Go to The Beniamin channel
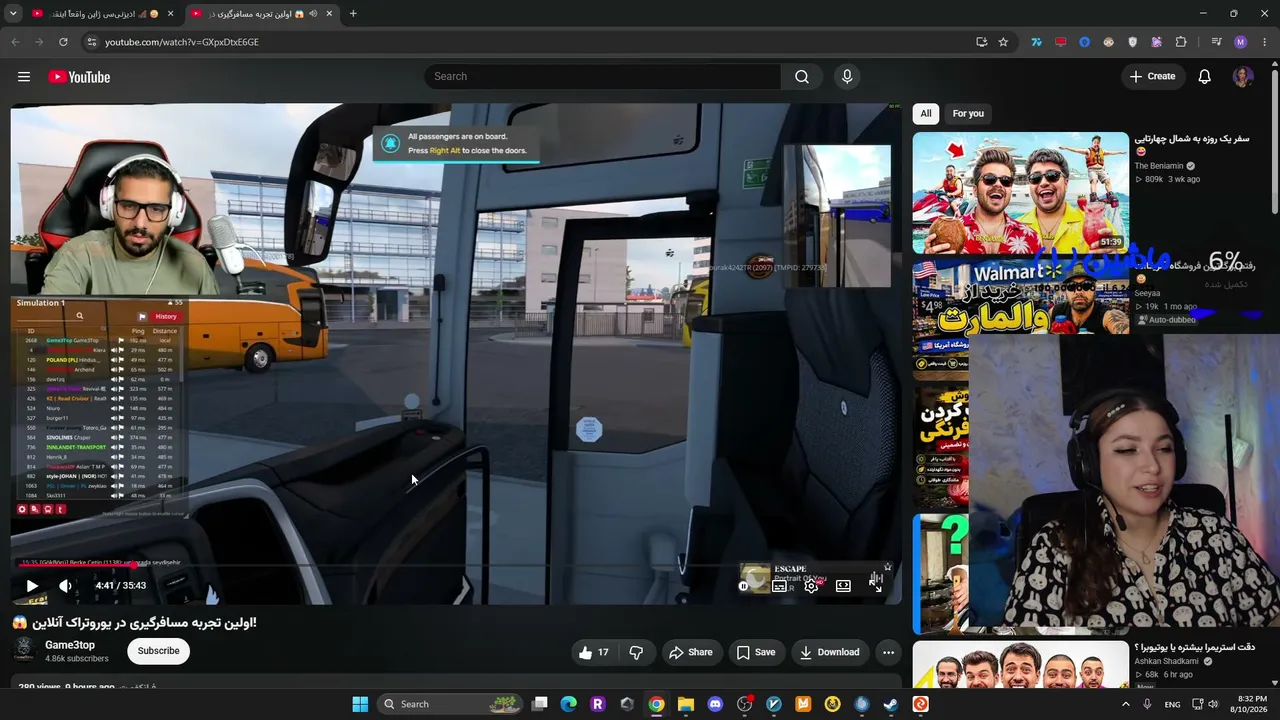Viewport: 1280px width, 720px height. click(x=1158, y=166)
